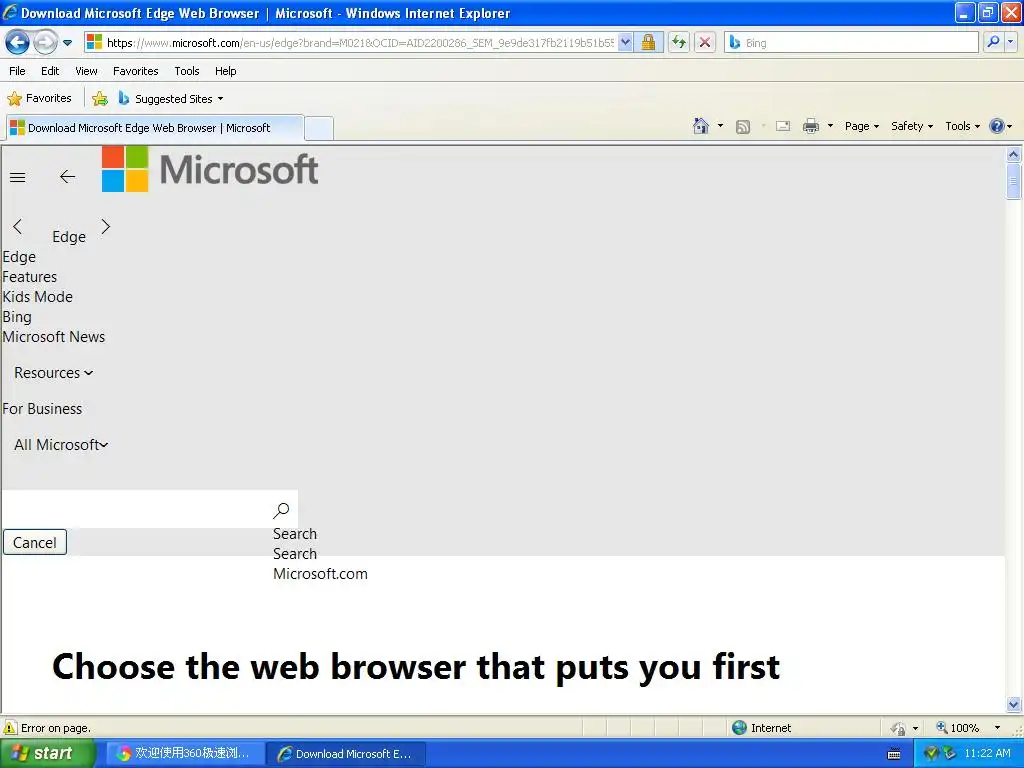Click the Home icon in command bar

701,126
